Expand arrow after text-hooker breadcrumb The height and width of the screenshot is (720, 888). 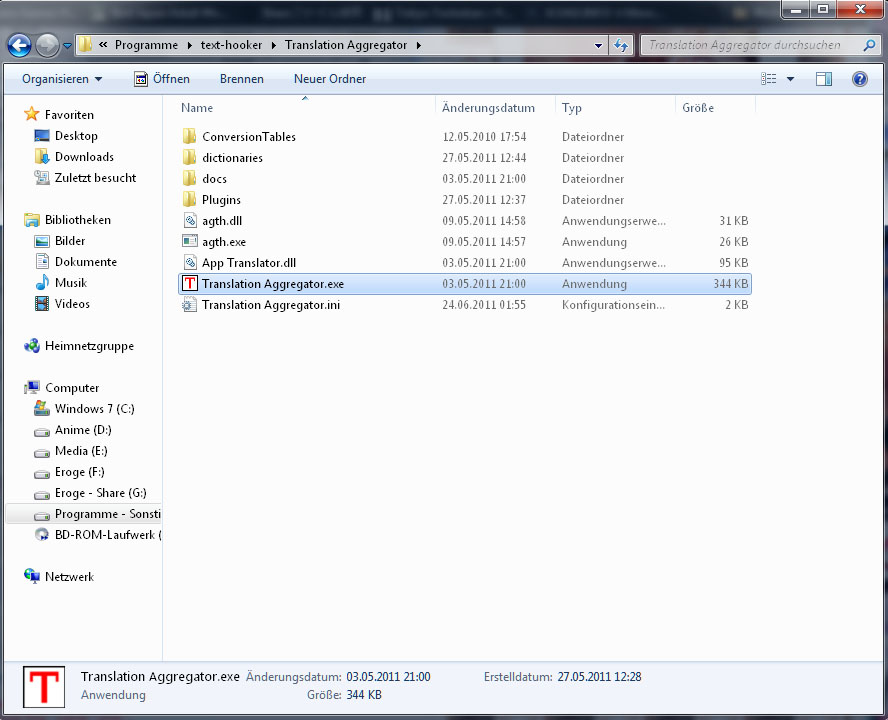(x=274, y=45)
